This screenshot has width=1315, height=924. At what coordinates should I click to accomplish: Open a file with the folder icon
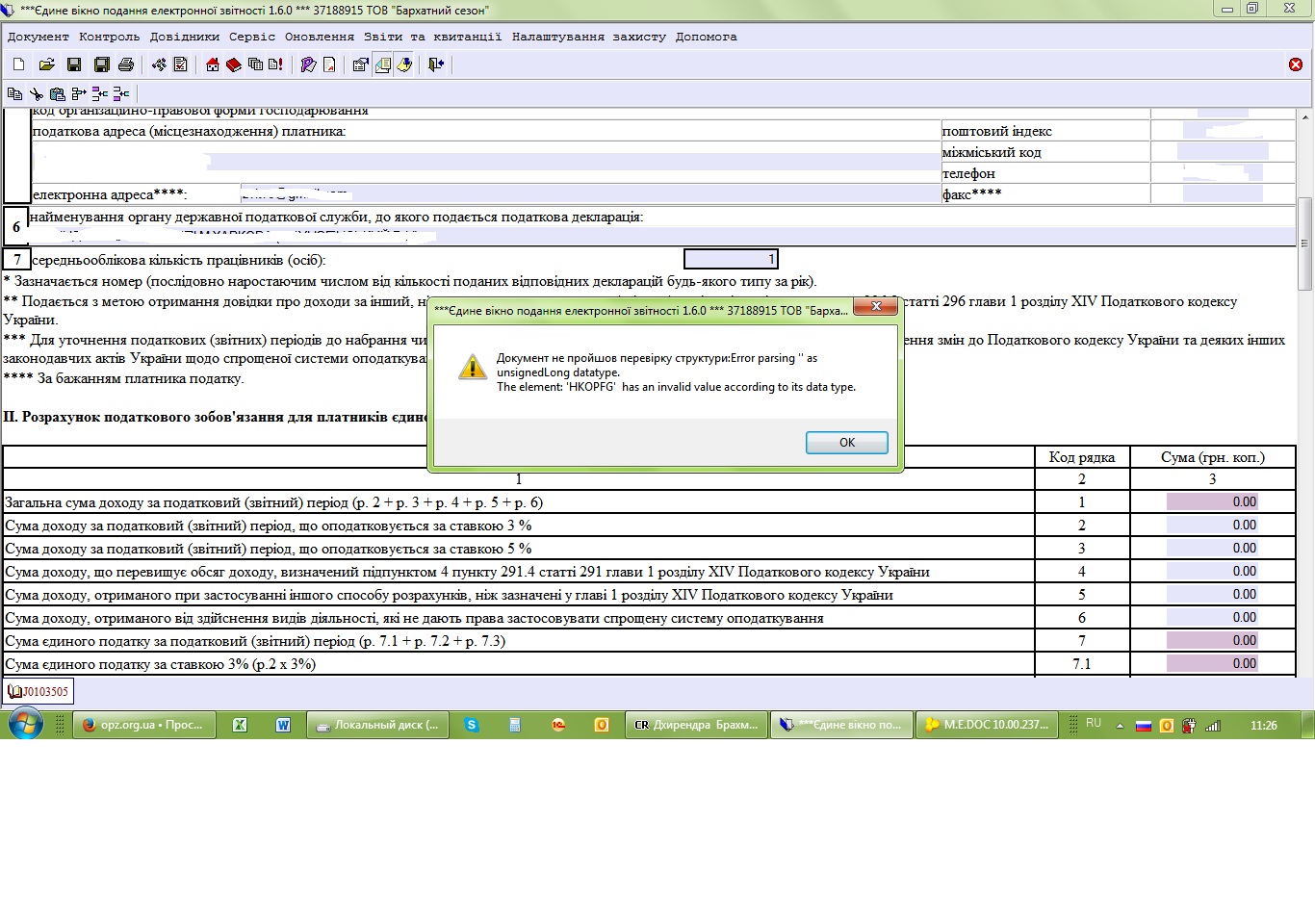[46, 64]
